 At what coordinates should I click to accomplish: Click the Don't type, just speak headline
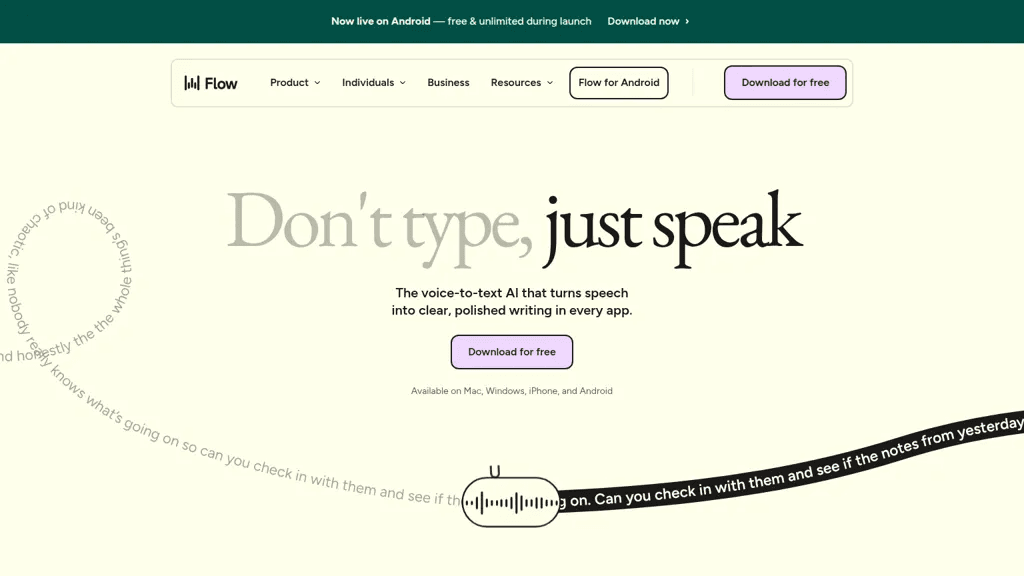tap(515, 227)
